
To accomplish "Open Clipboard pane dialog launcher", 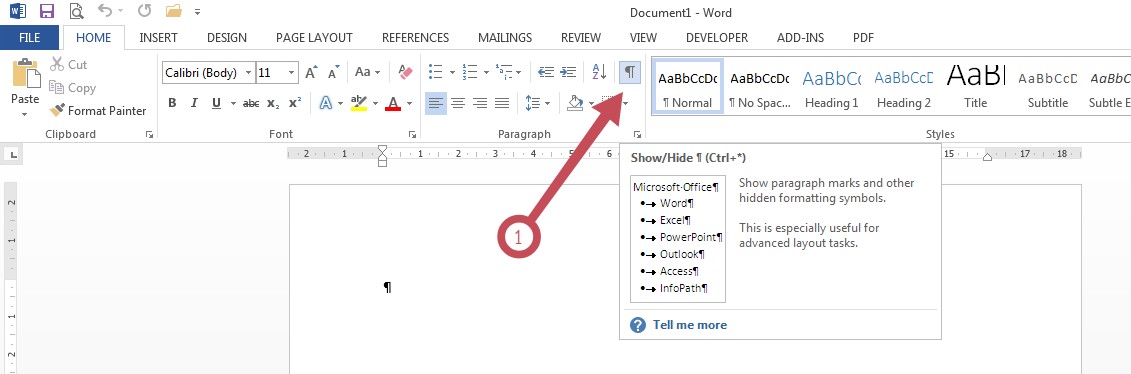I will [149, 135].
